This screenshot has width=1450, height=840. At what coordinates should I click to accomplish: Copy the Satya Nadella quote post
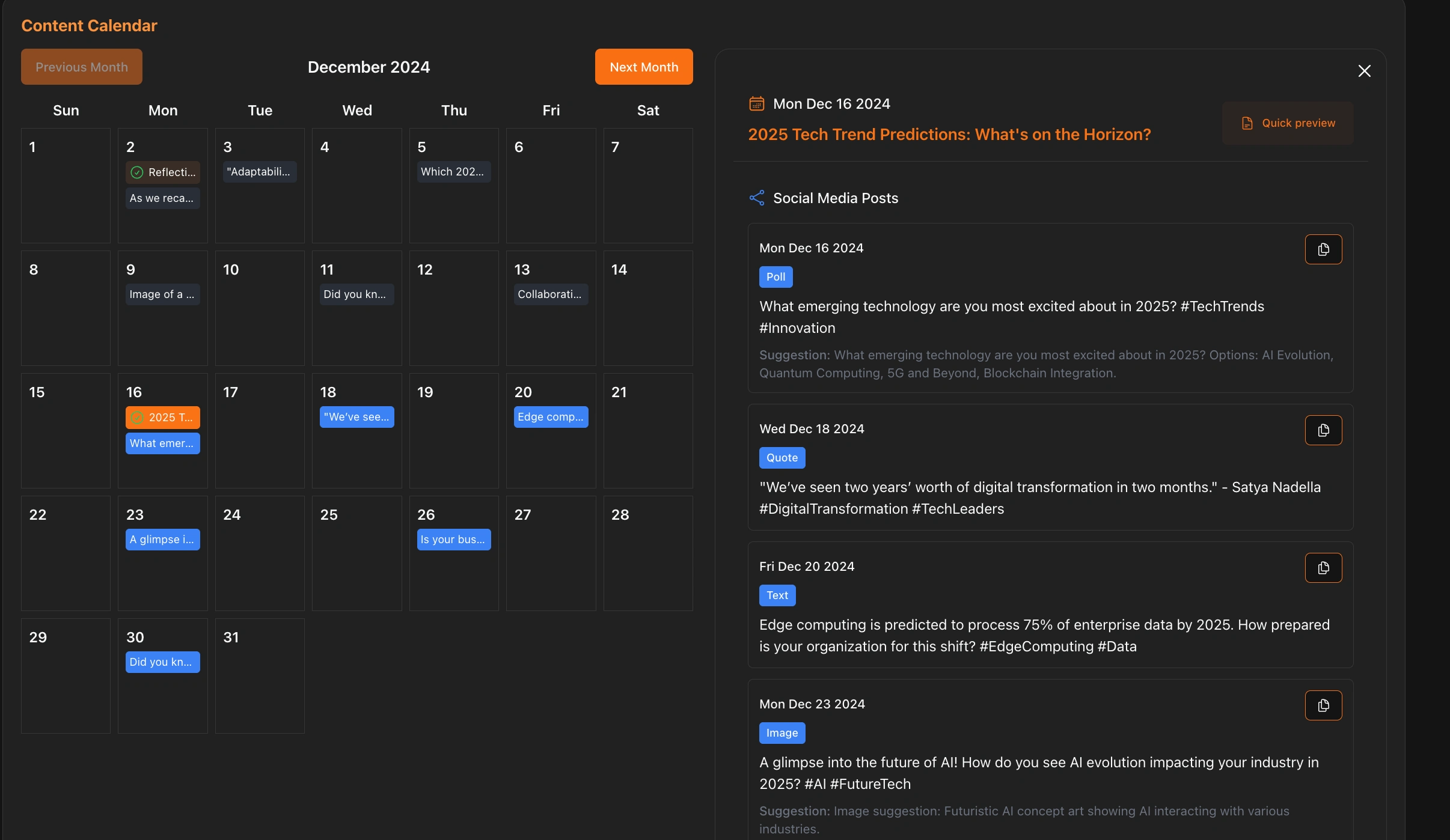click(x=1323, y=430)
